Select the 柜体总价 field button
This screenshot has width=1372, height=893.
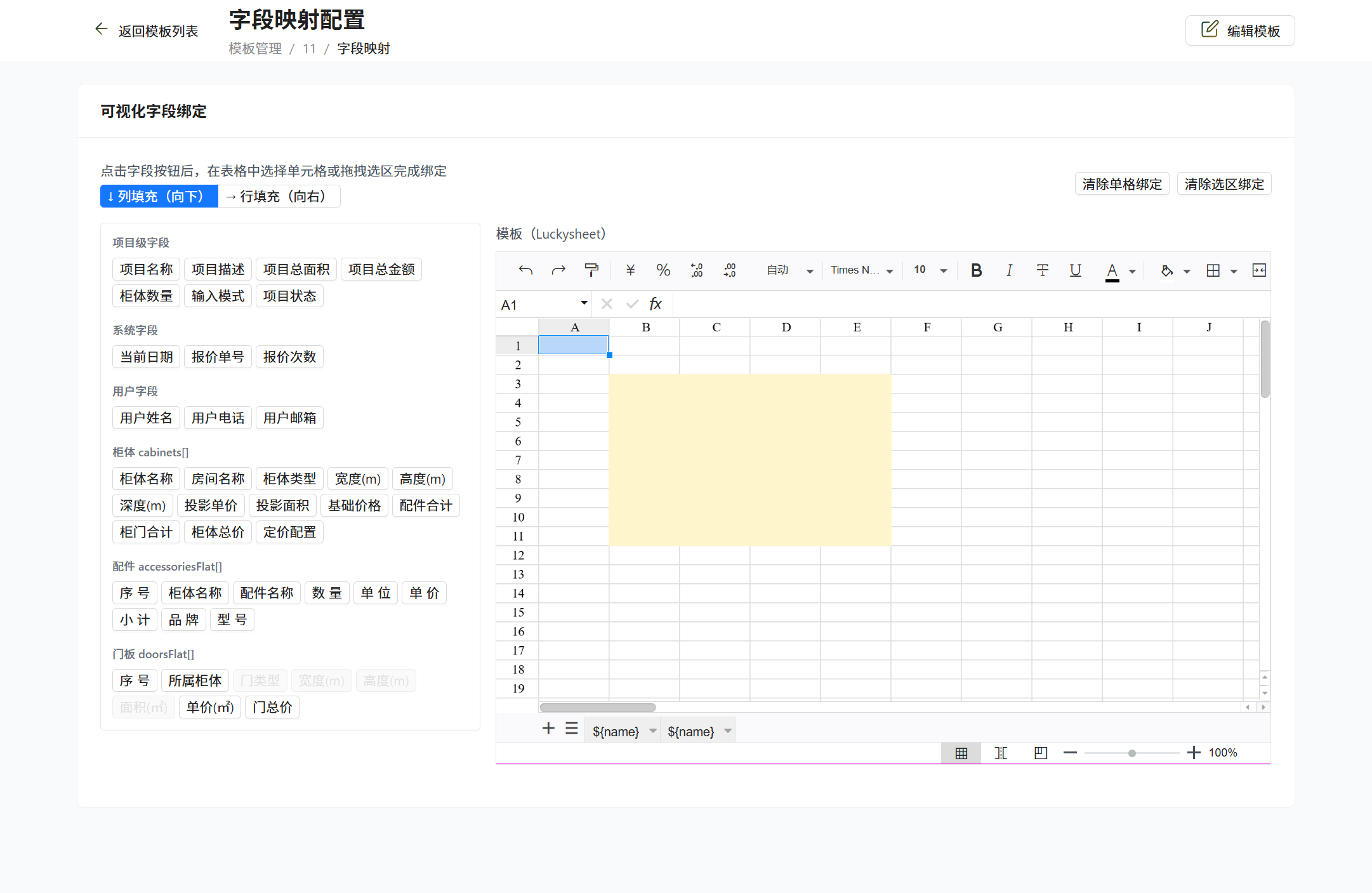coord(218,532)
